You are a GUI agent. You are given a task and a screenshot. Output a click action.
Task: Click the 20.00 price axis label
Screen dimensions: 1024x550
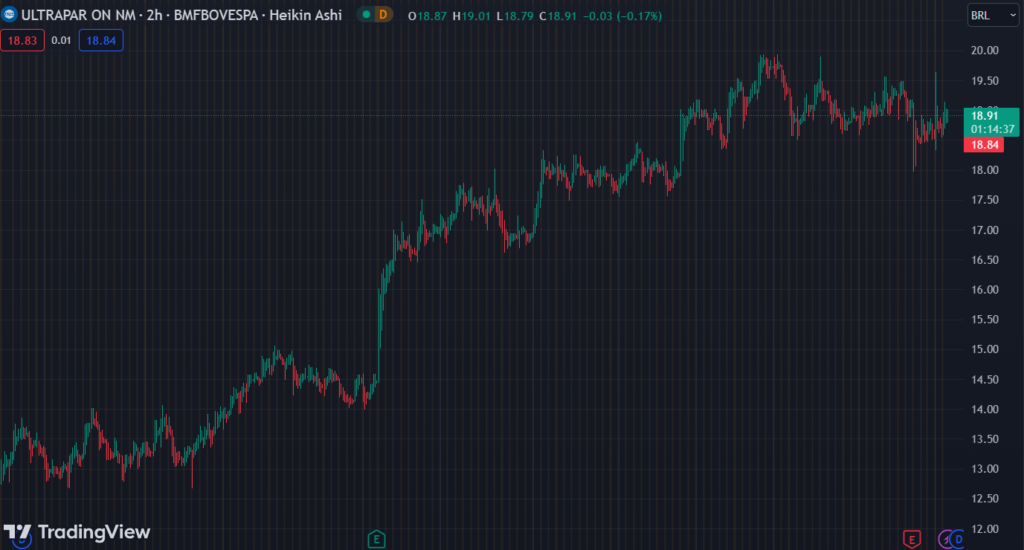[984, 50]
